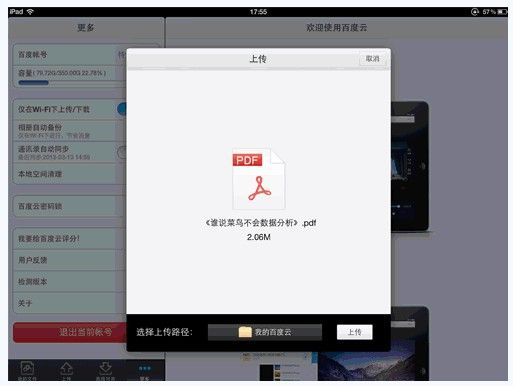Click the 2.06M file size text
Image resolution: width=513 pixels, height=386 pixels.
point(259,237)
